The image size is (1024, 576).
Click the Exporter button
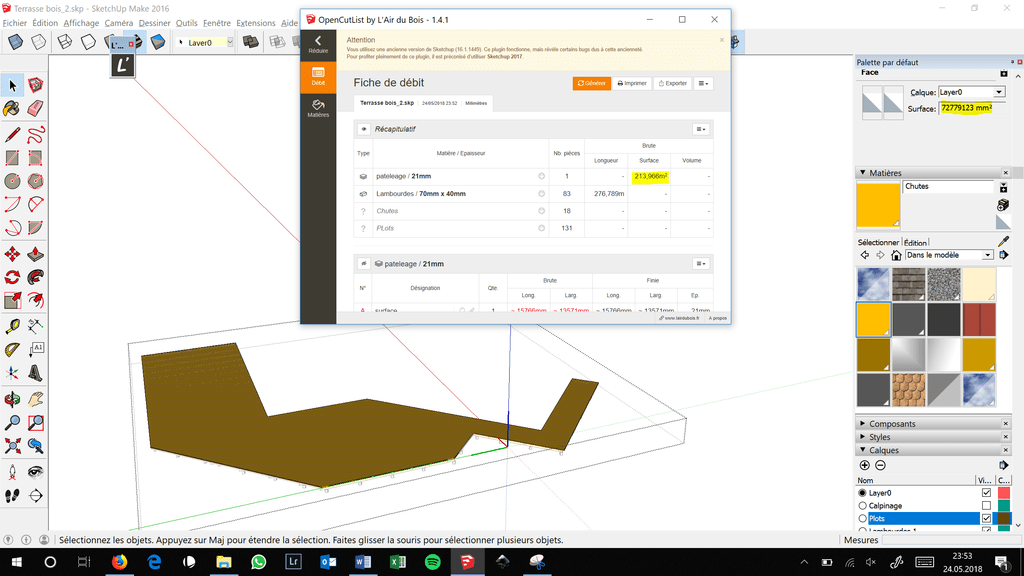coord(673,84)
